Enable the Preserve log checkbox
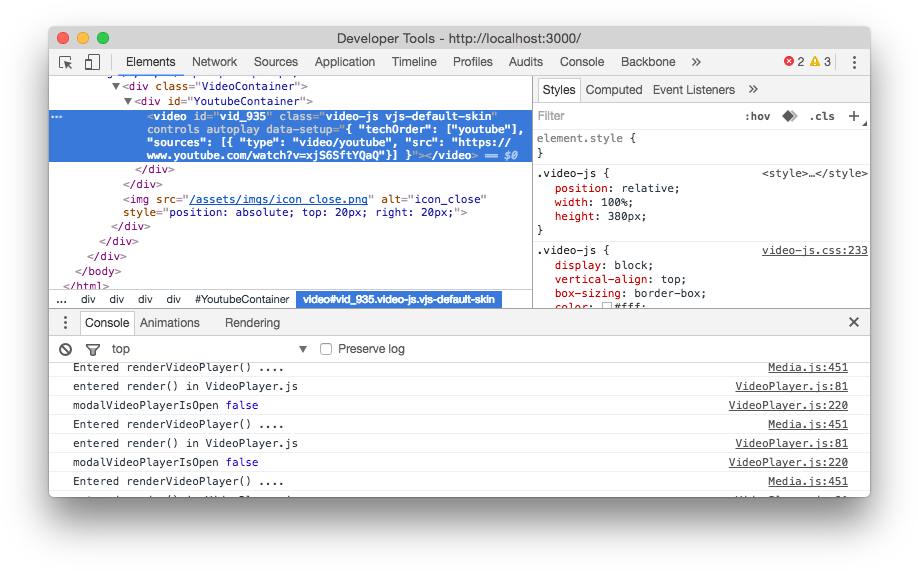918x571 pixels. pyautogui.click(x=326, y=349)
